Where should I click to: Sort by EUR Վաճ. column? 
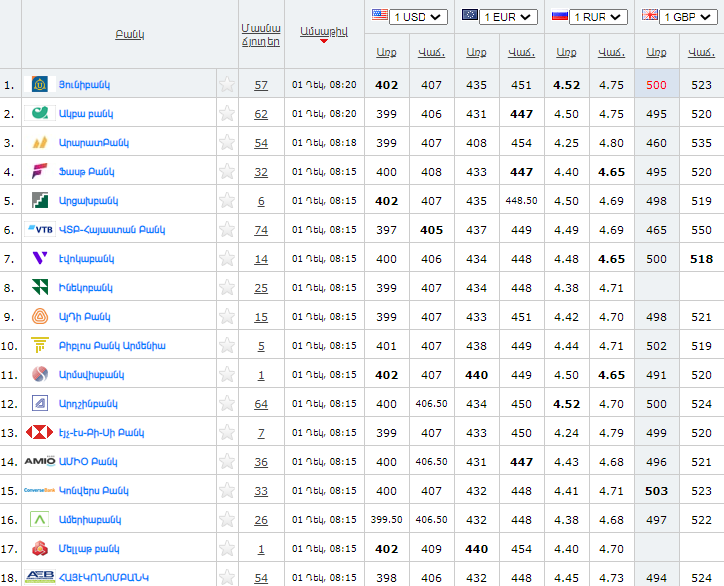521,52
